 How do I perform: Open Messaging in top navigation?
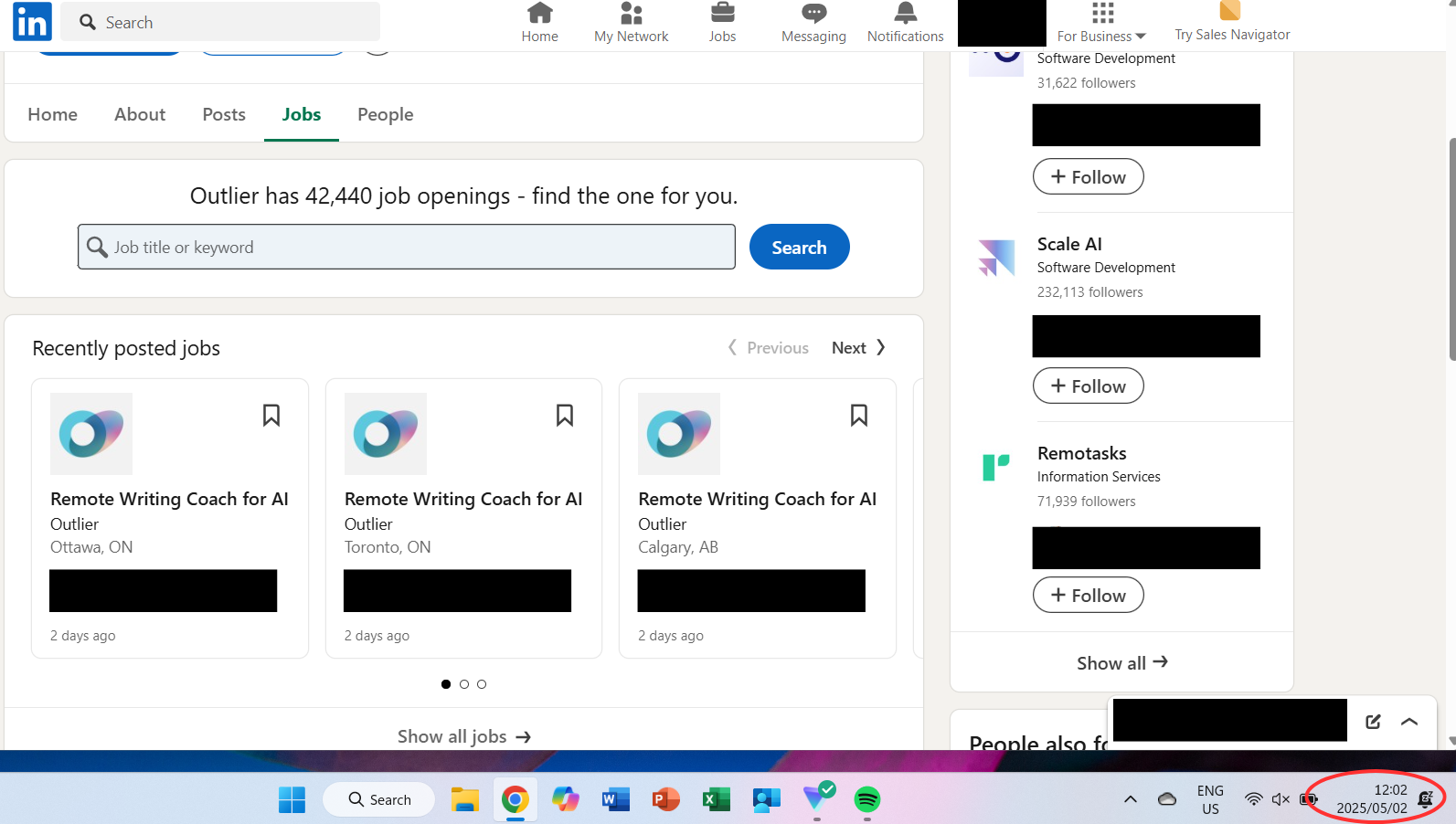click(813, 23)
